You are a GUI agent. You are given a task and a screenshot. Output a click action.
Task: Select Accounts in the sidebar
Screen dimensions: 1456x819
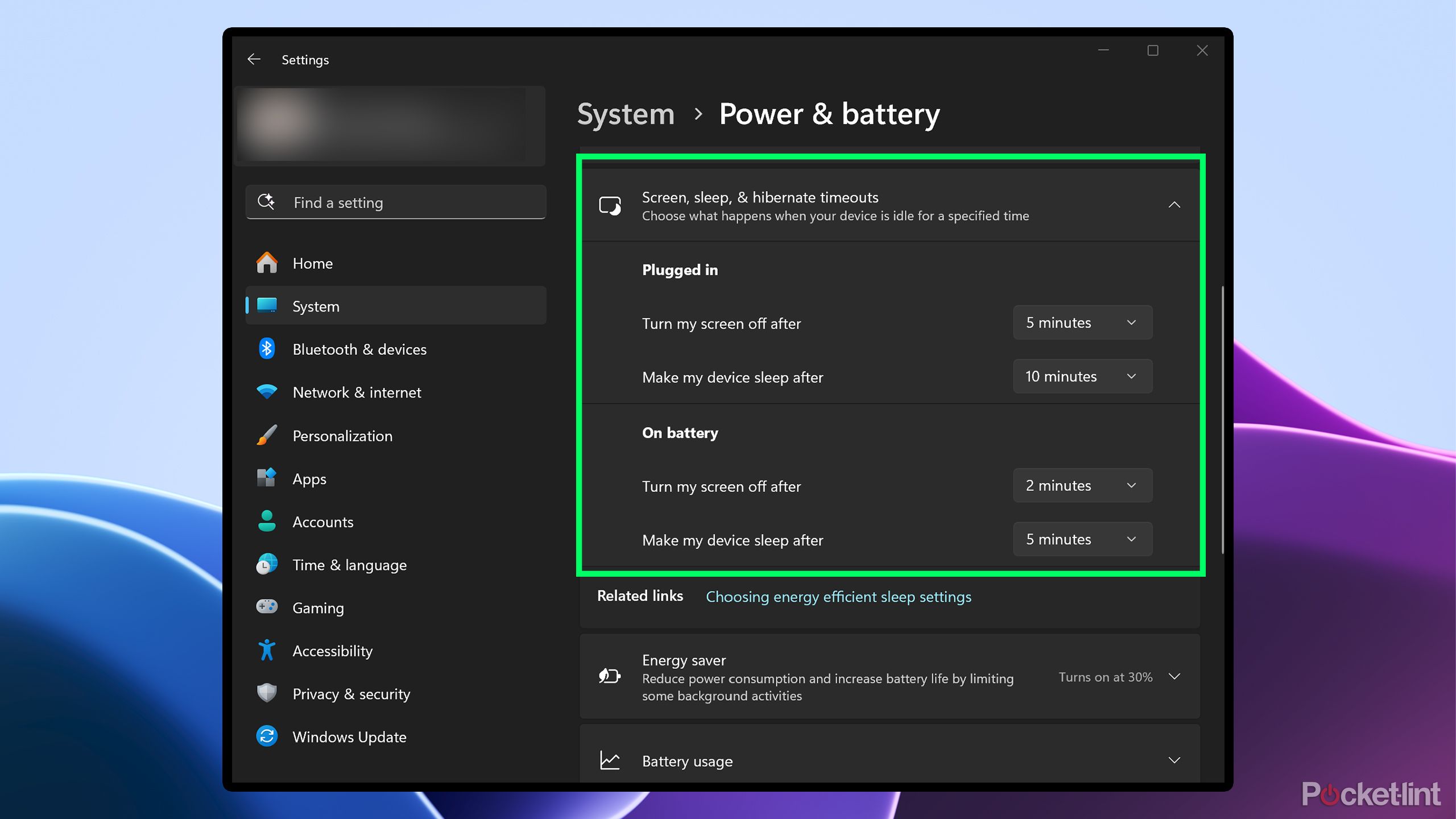396,521
